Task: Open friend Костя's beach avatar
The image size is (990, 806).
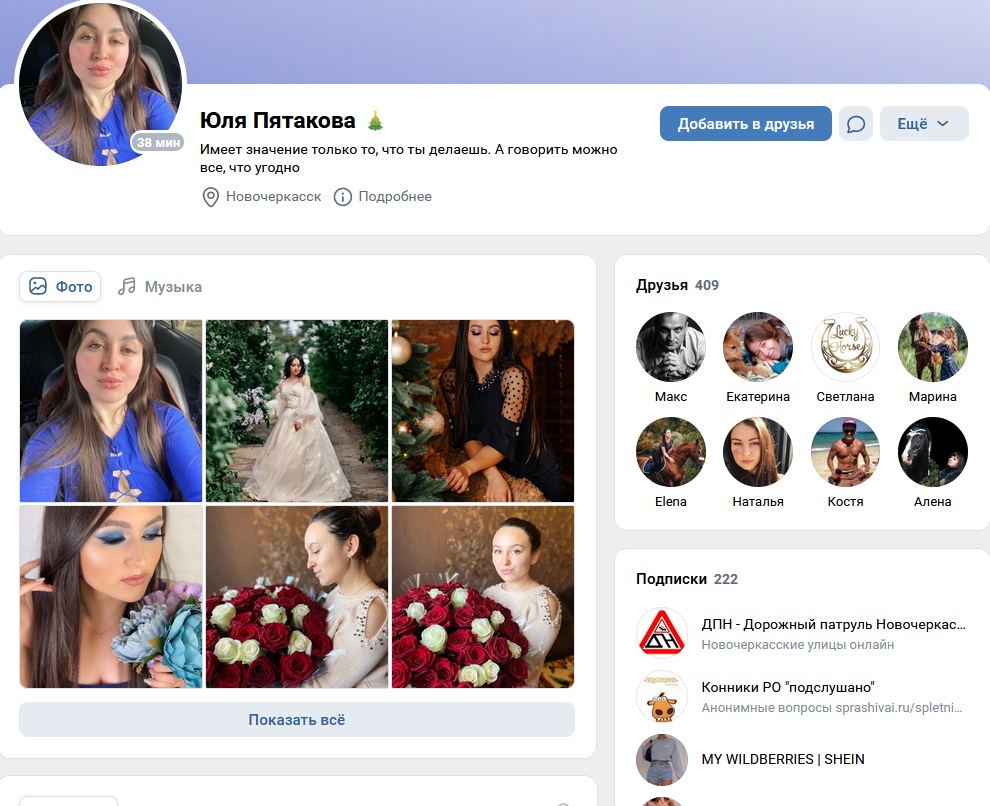Action: pyautogui.click(x=845, y=451)
